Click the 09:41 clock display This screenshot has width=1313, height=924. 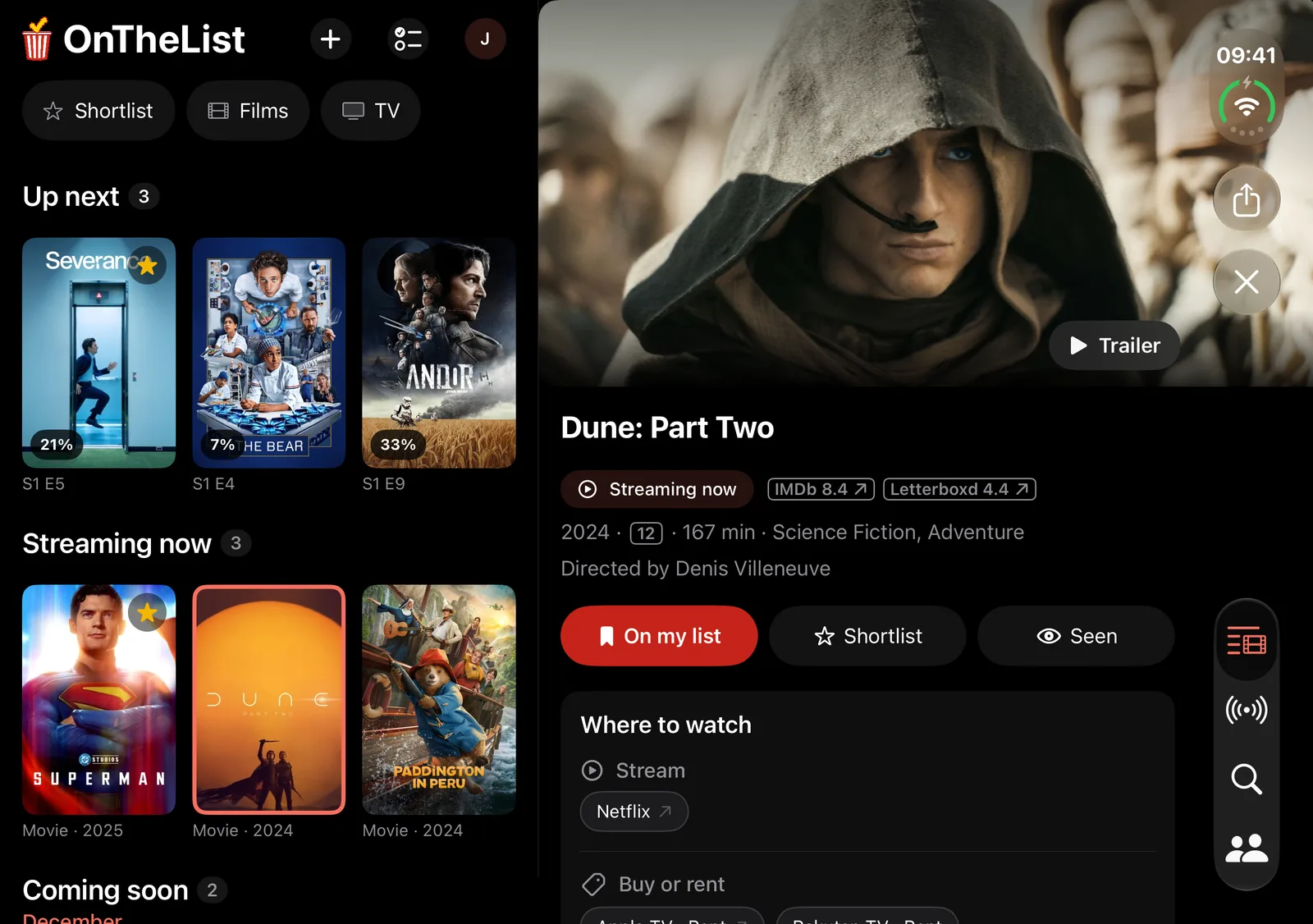pos(1246,56)
